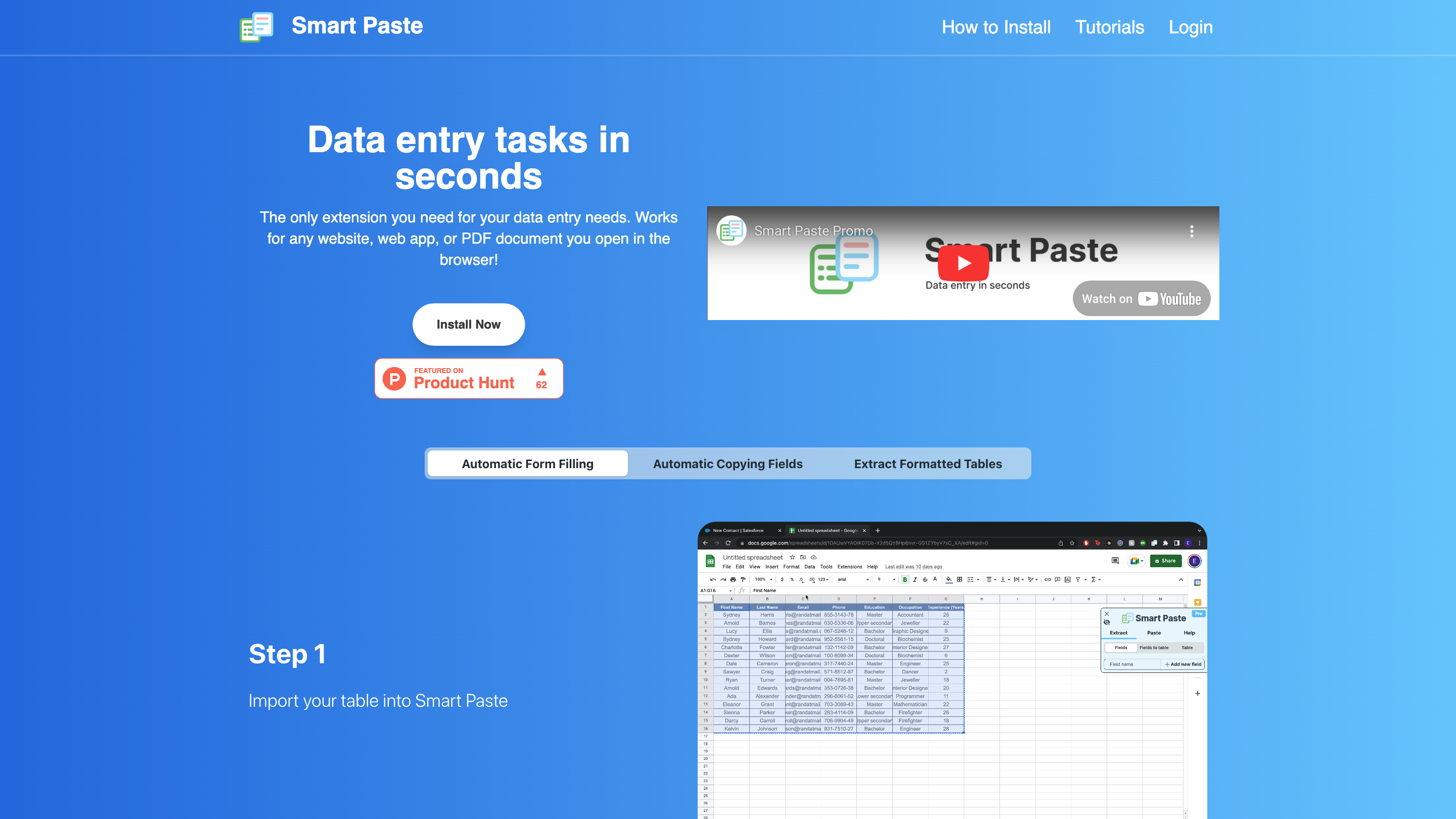Select the Fields option in Smart Paste

(1121, 648)
